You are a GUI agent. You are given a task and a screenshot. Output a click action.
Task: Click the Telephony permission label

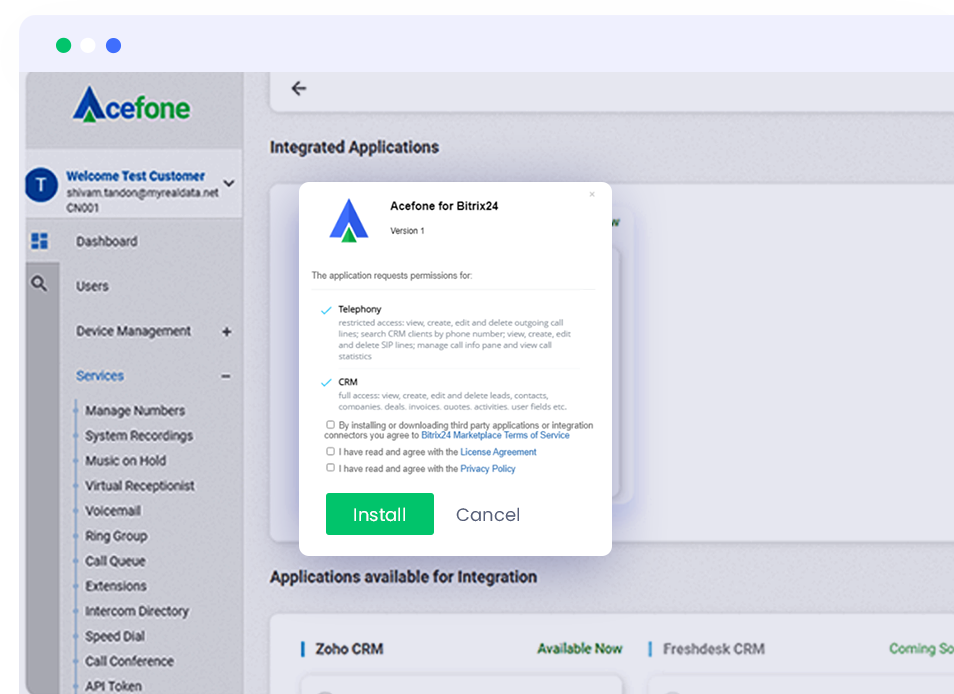[360, 309]
